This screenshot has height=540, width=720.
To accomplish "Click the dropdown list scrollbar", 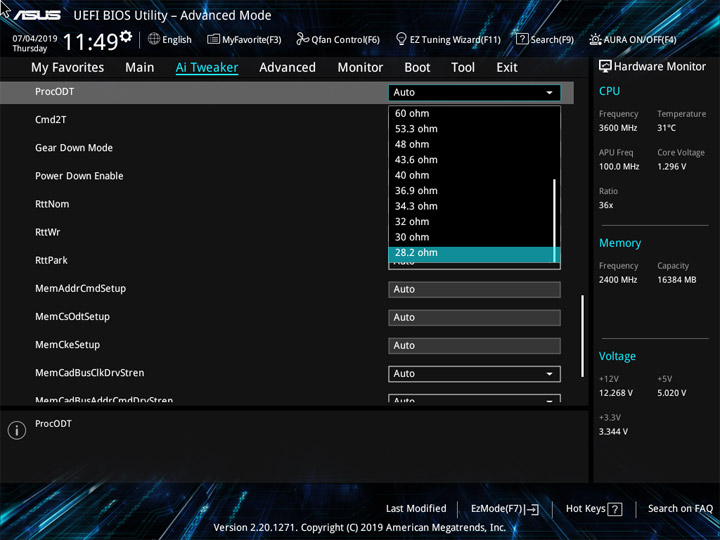I will pyautogui.click(x=555, y=220).
